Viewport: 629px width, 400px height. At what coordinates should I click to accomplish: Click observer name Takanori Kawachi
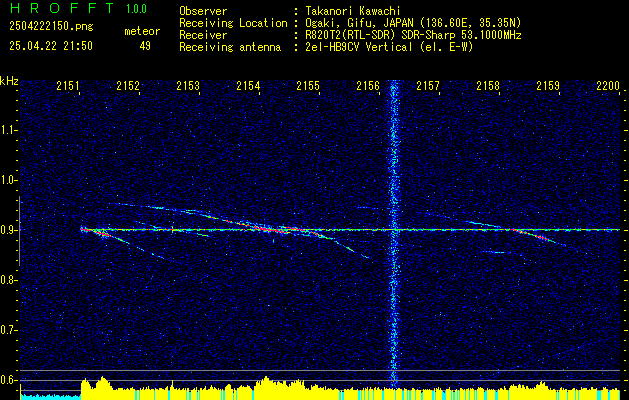[x=353, y=11]
